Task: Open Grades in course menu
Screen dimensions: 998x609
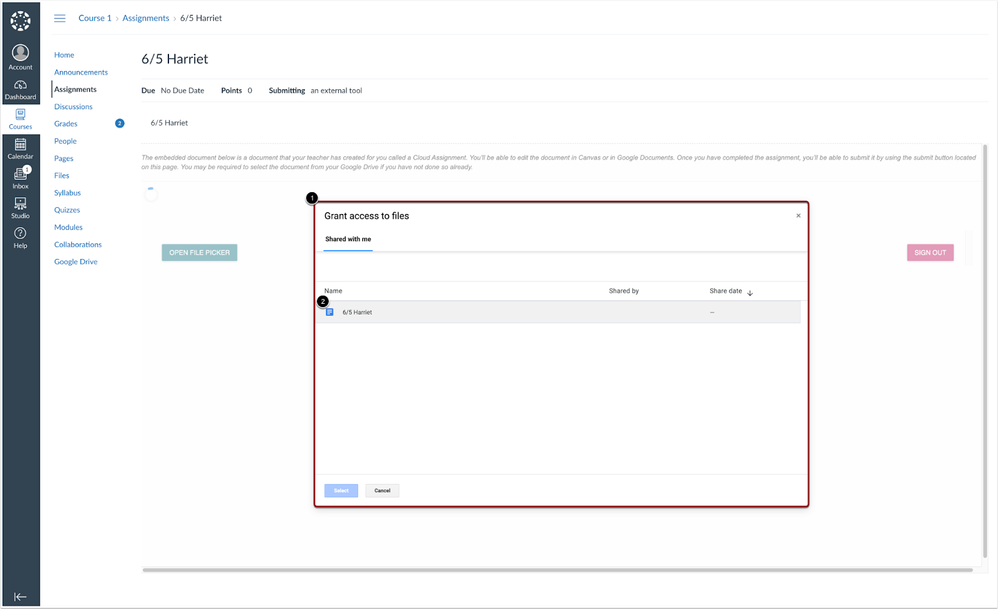Action: pyautogui.click(x=66, y=124)
